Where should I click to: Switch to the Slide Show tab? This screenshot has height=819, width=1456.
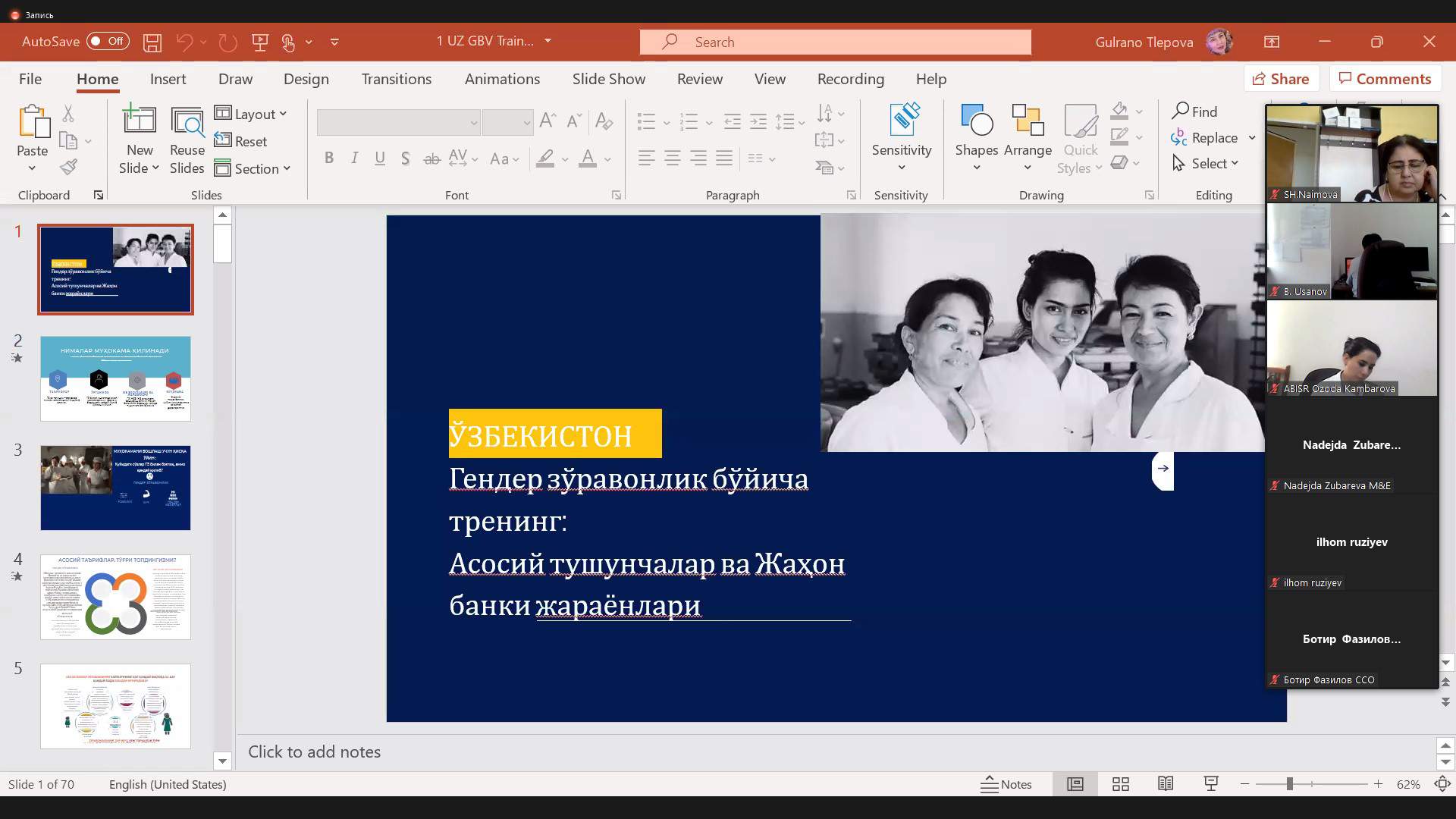click(x=608, y=79)
